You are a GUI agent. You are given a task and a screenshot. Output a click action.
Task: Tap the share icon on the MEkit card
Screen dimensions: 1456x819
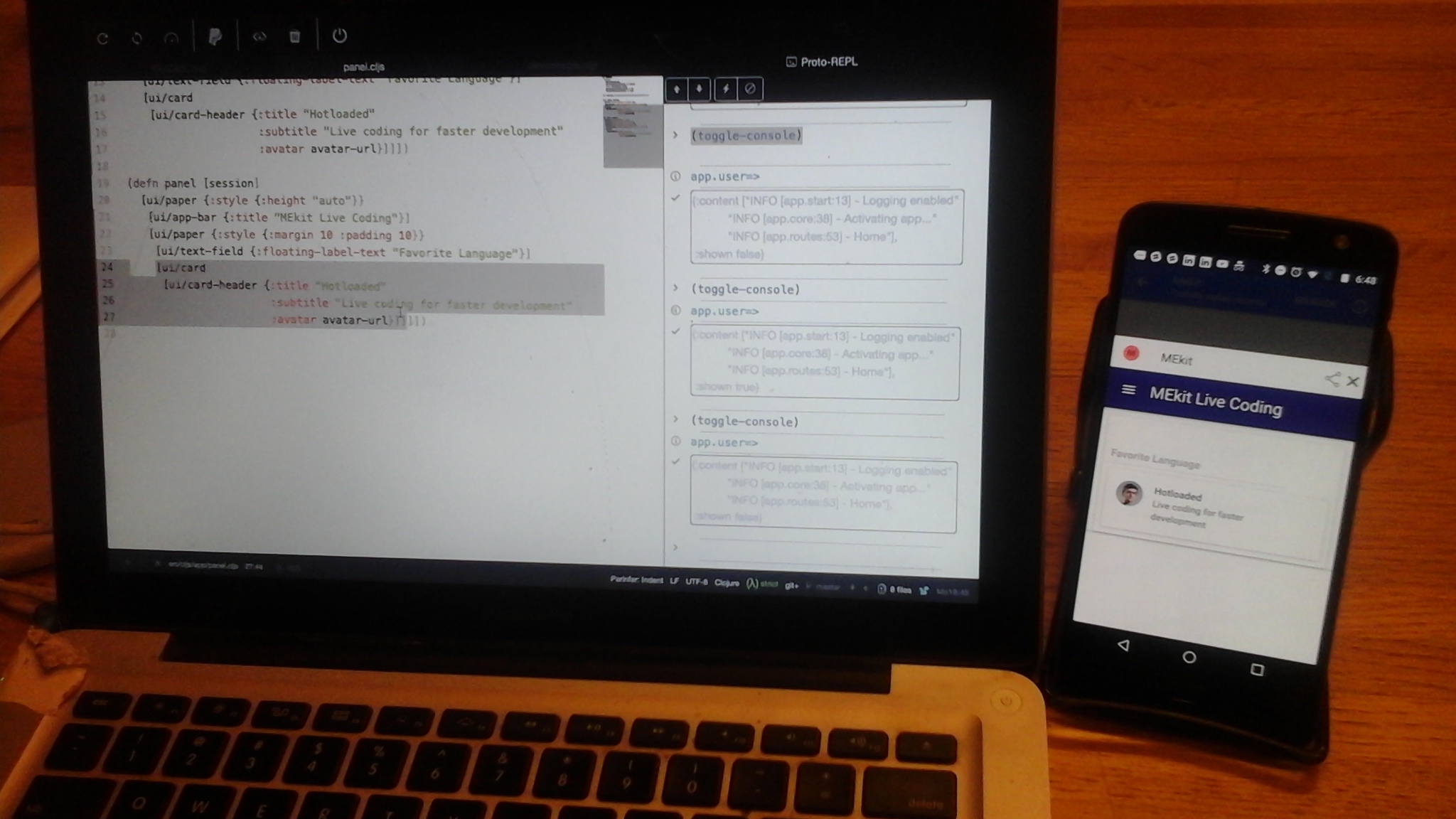click(x=1332, y=378)
